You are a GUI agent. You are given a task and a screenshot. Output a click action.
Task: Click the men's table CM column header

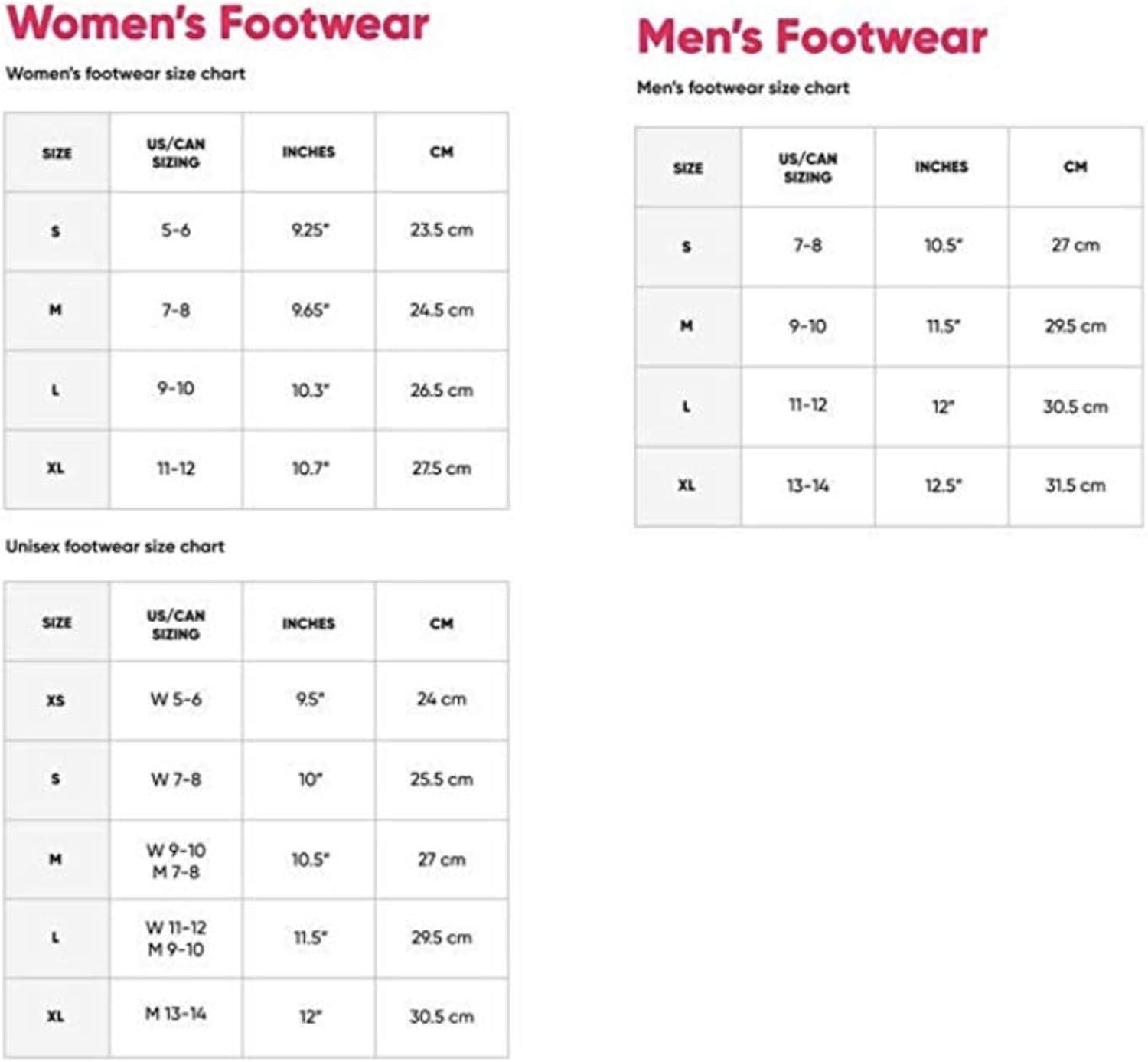[x=1075, y=167]
